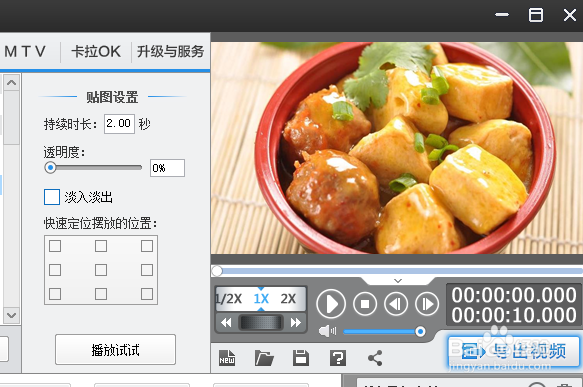The width and height of the screenshot is (583, 387).
Task: Click the rewind double-arrow icon
Action: point(226,322)
